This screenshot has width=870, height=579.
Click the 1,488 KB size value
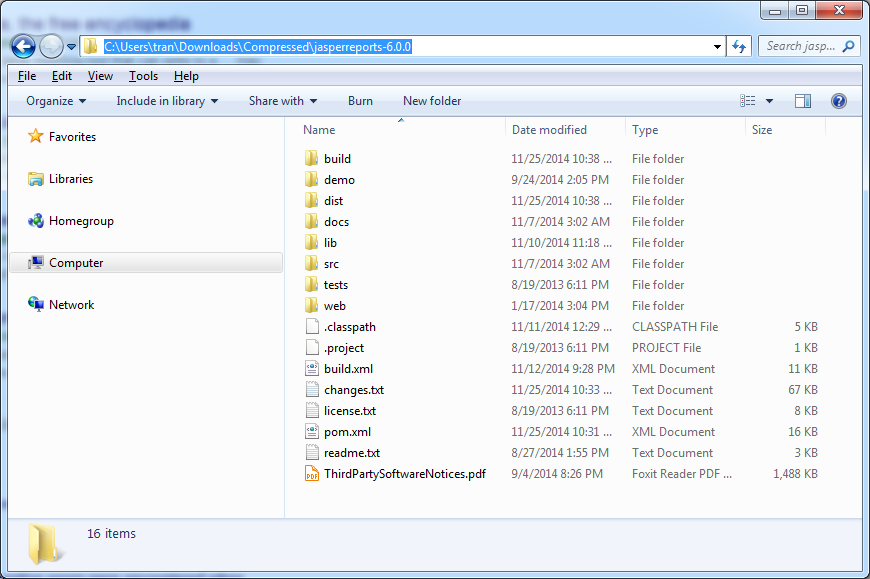click(795, 474)
